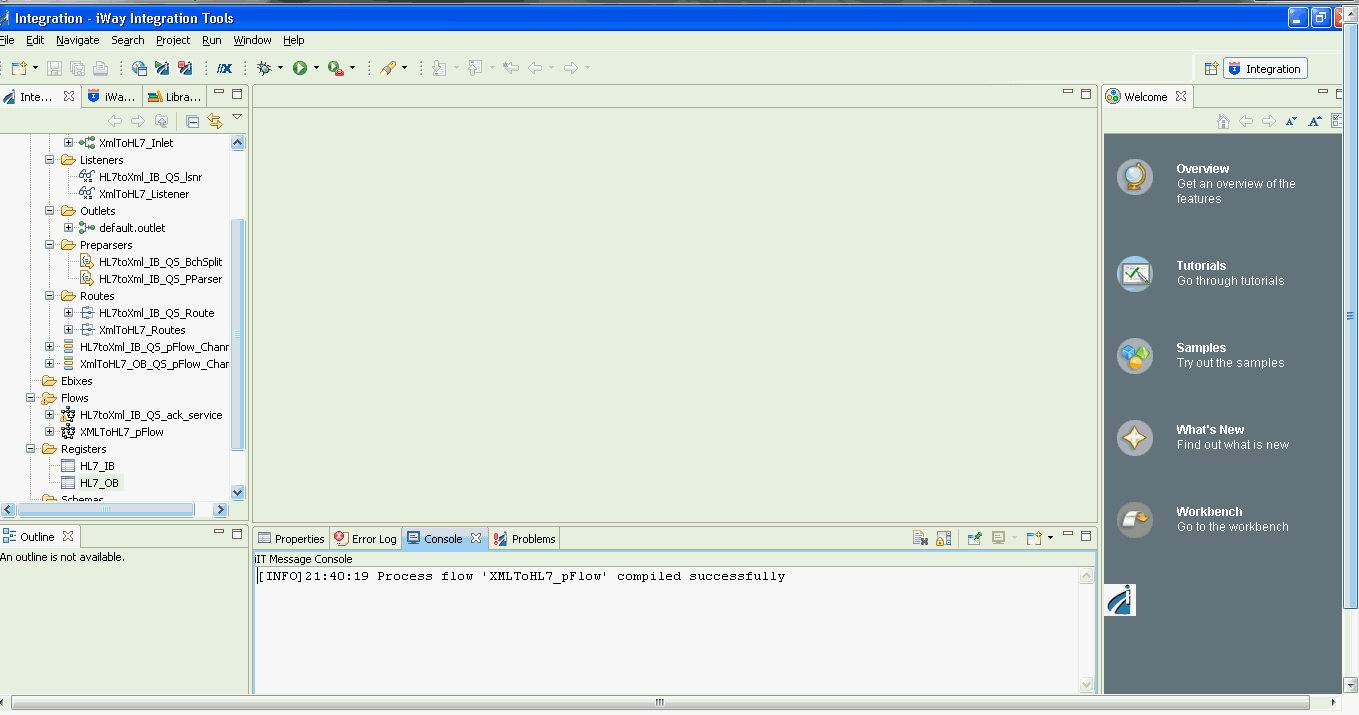Open the Run button dropdown arrow
Screen dimensions: 1359x715
point(316,68)
